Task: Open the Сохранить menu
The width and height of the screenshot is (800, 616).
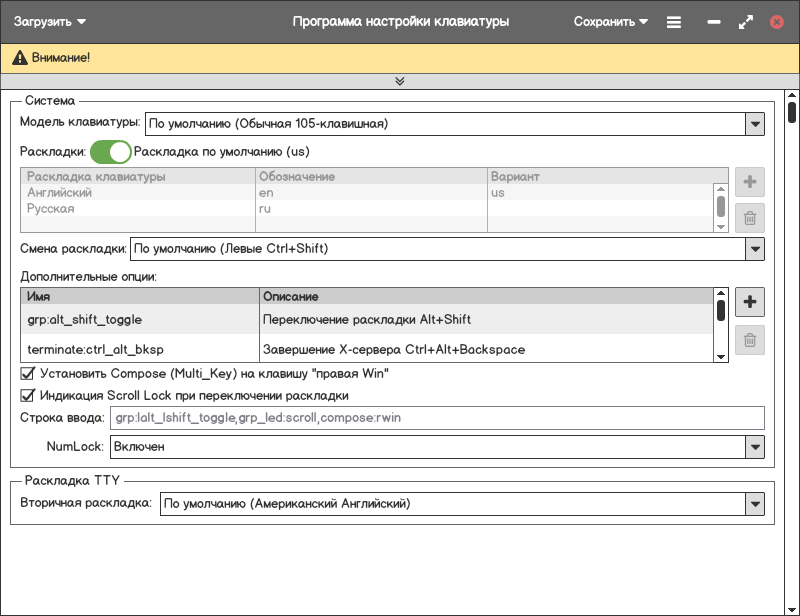Action: [610, 21]
